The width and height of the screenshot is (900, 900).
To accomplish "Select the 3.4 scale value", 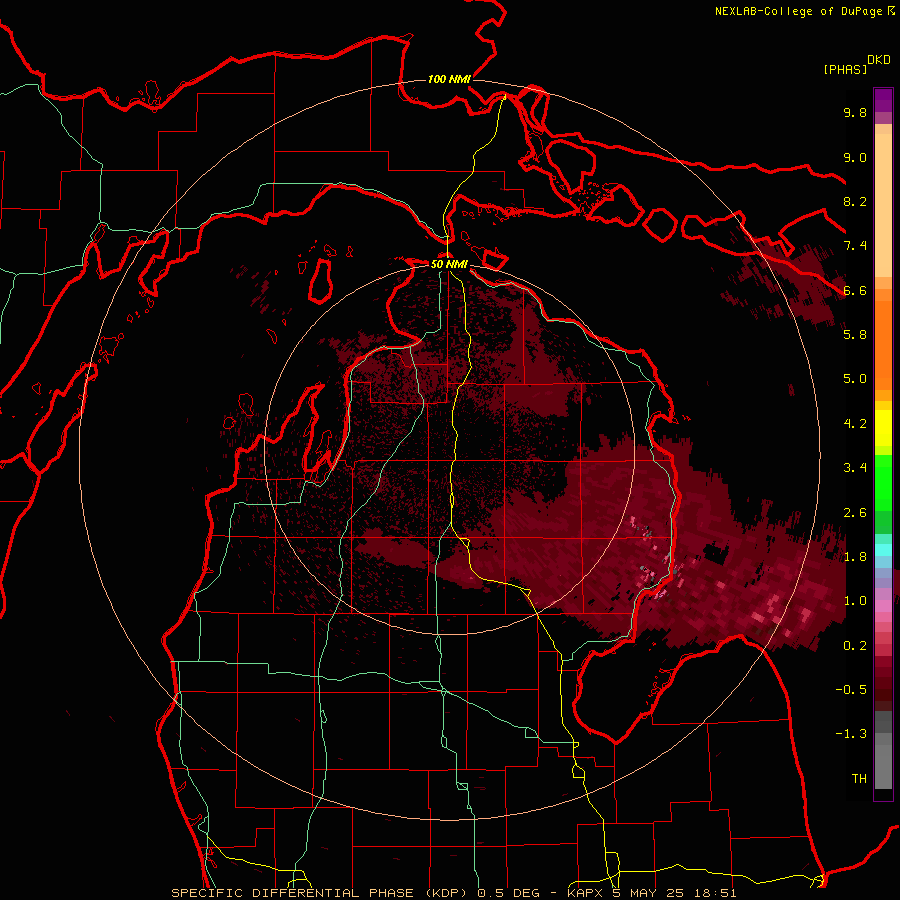I will coord(855,468).
